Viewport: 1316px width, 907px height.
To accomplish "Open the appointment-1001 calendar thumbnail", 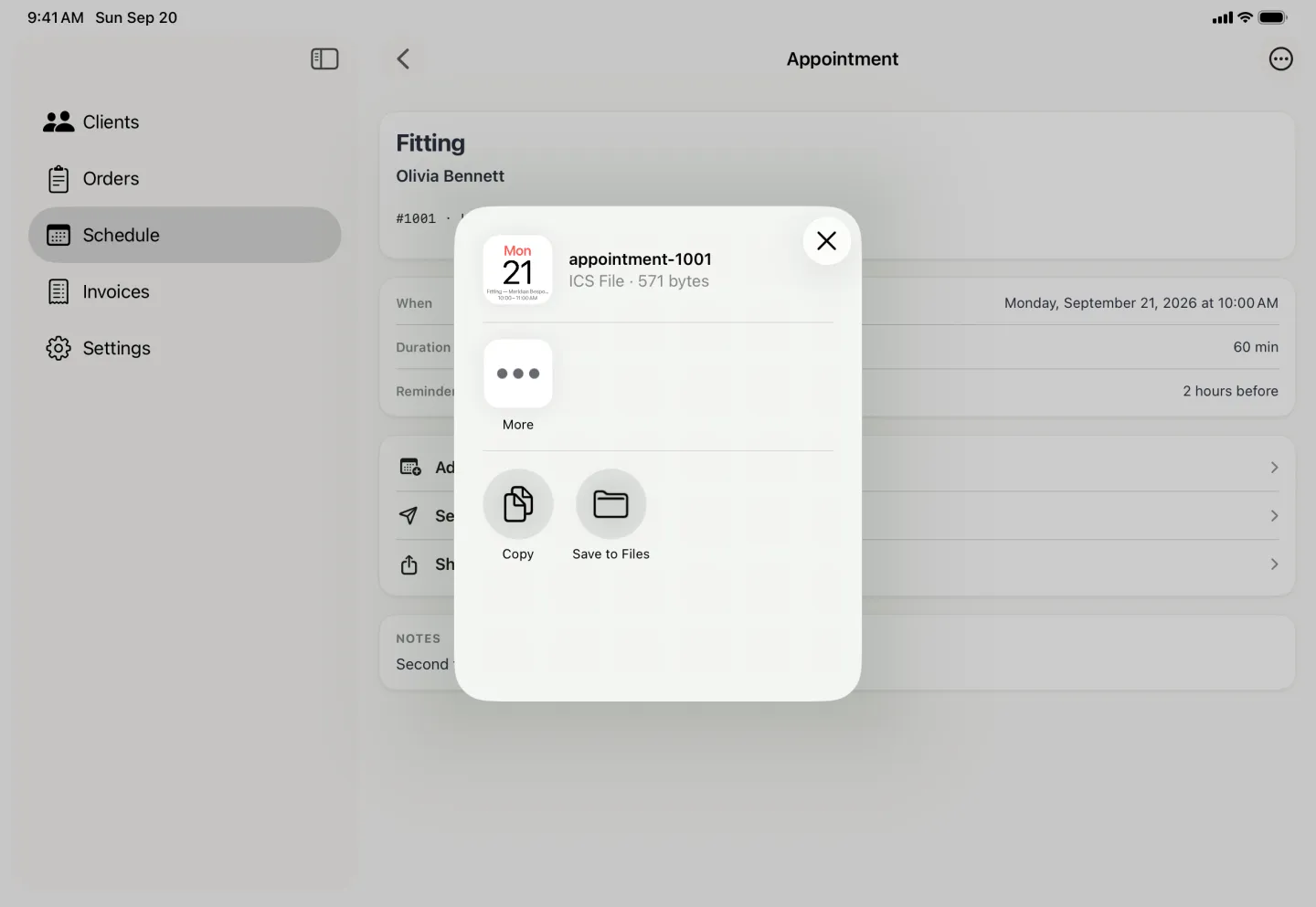I will pyautogui.click(x=518, y=269).
